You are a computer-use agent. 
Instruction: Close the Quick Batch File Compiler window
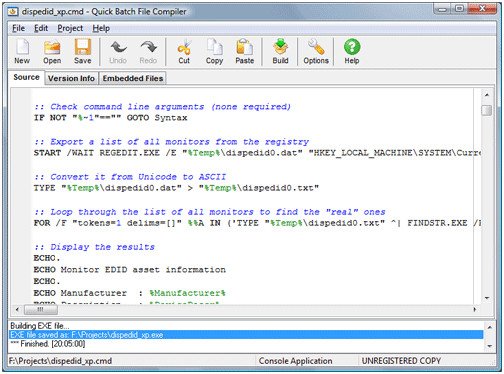point(482,9)
